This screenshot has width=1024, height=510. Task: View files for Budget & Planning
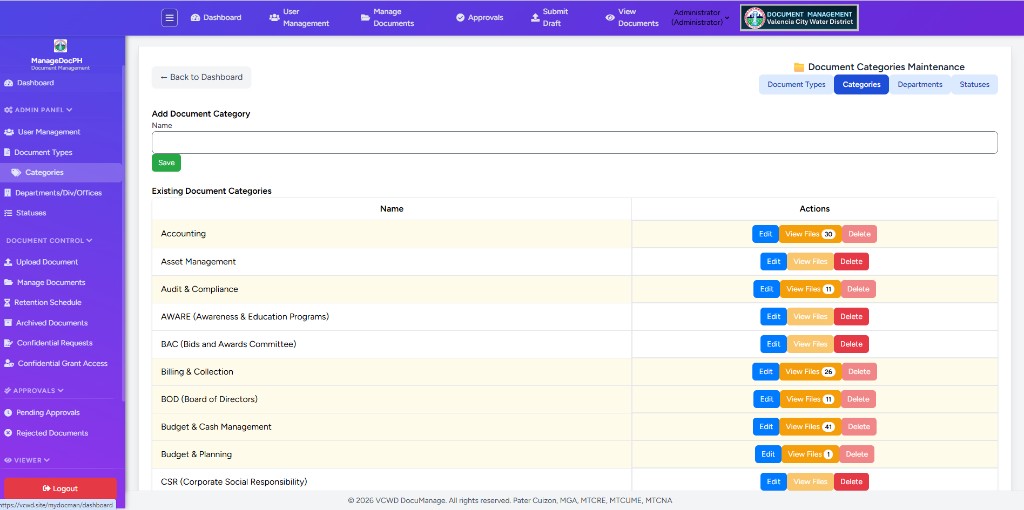(810, 454)
